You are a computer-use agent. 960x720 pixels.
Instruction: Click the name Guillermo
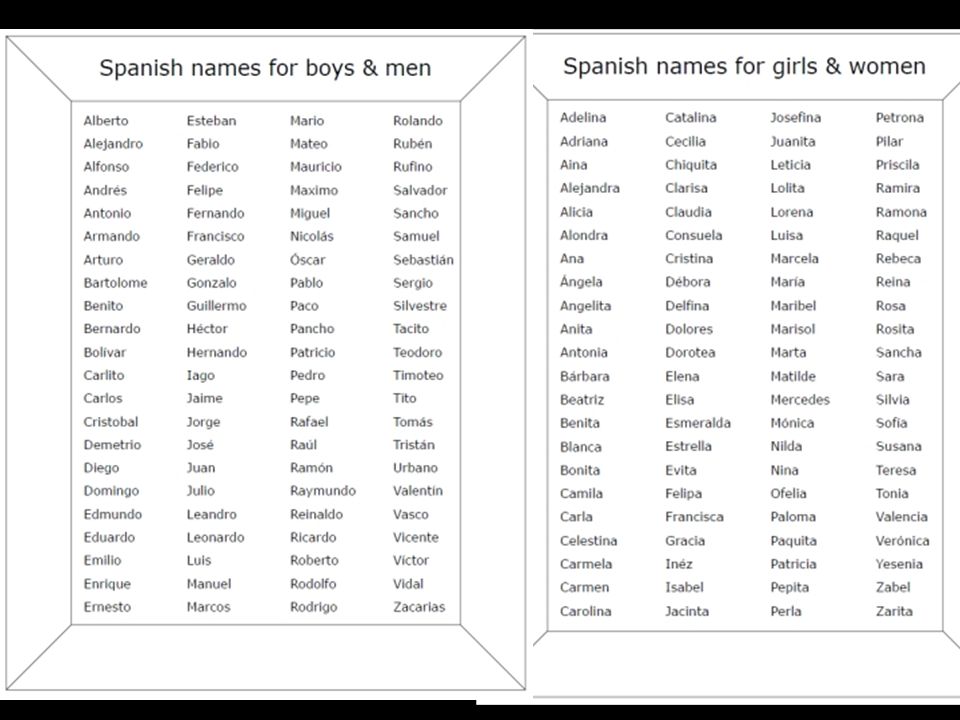217,306
